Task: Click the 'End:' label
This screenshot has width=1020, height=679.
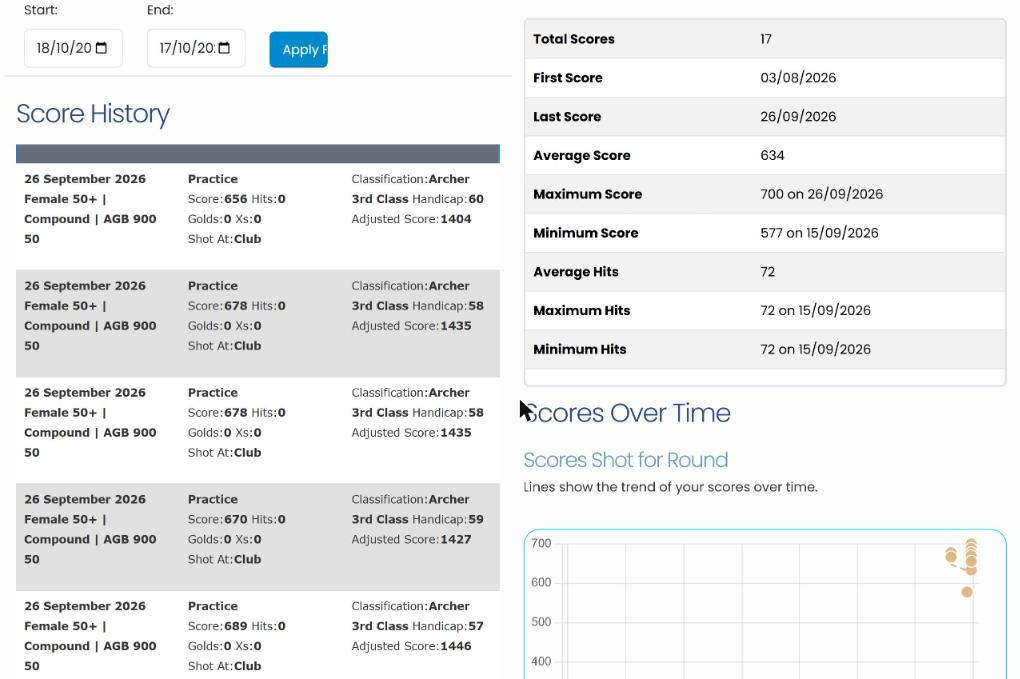Action: 160,10
